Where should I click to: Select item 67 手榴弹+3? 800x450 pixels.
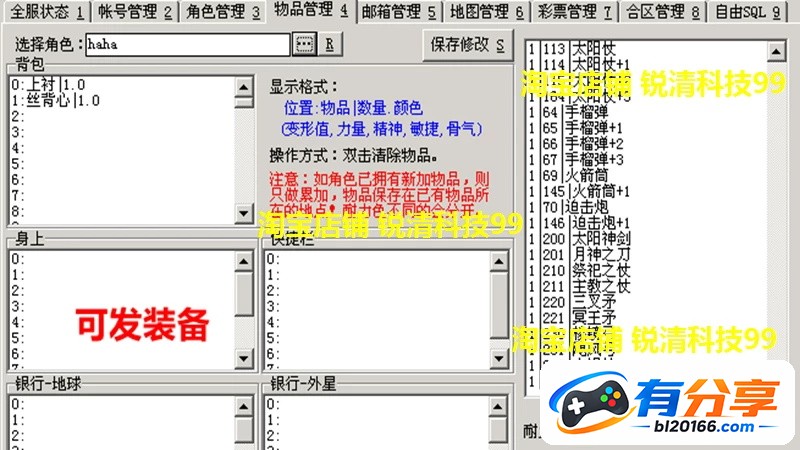tap(646, 159)
